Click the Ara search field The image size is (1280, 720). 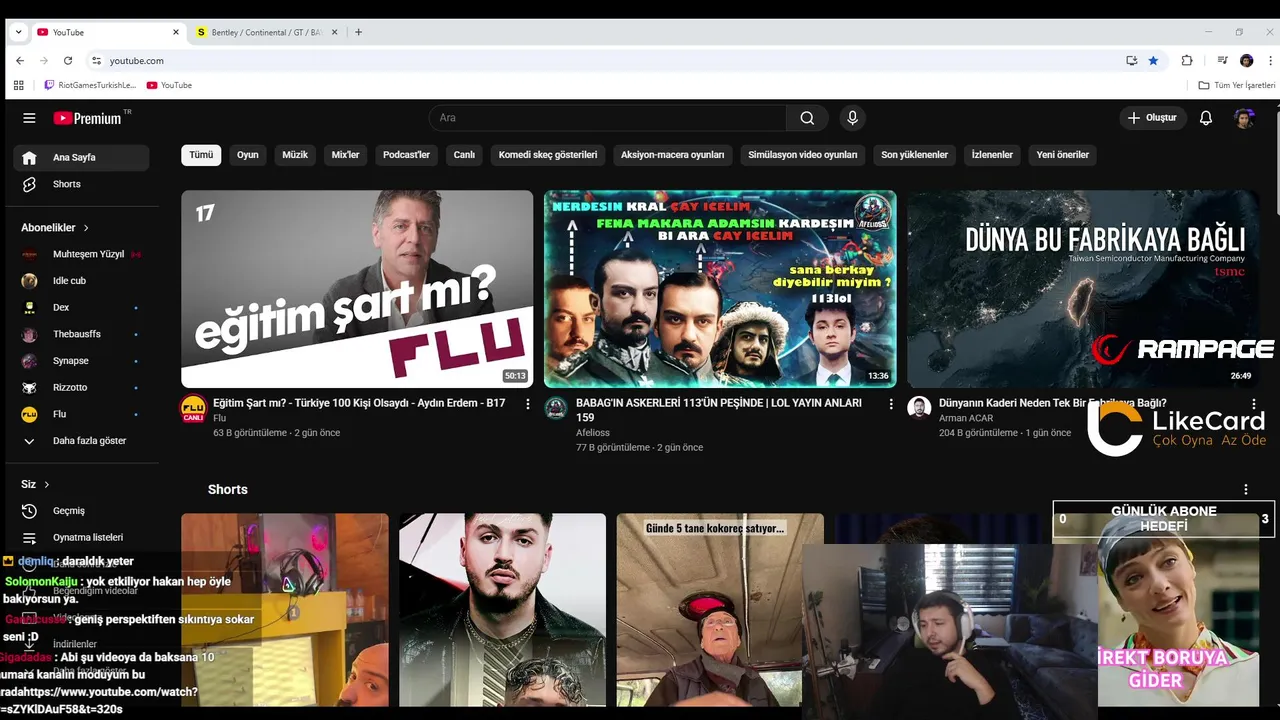608,118
